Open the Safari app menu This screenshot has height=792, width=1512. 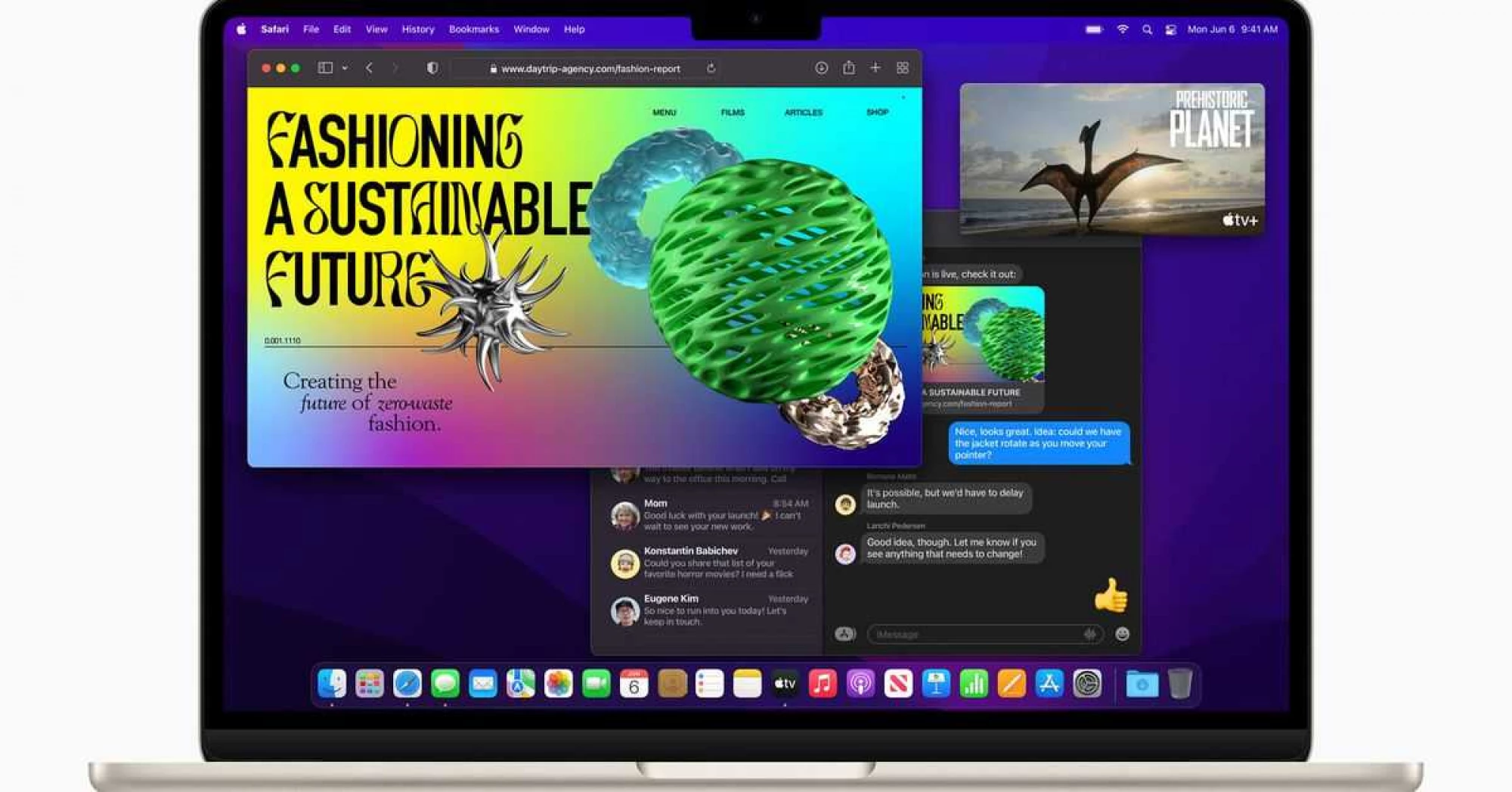(x=274, y=29)
